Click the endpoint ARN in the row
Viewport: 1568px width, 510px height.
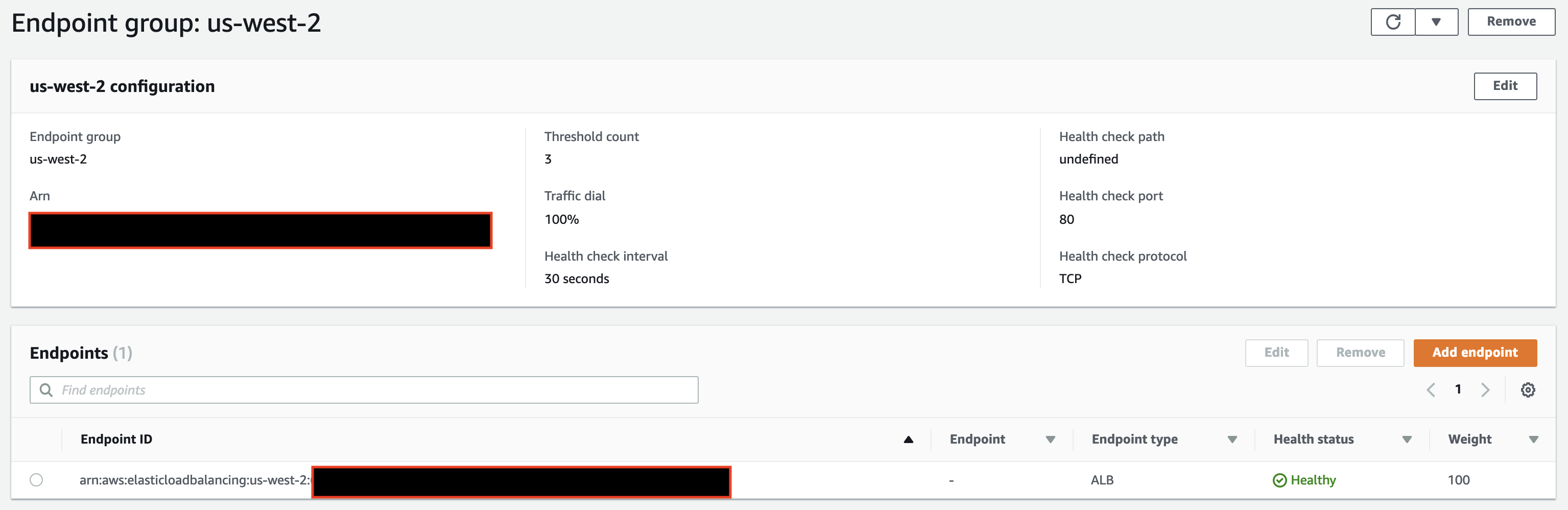pos(195,480)
